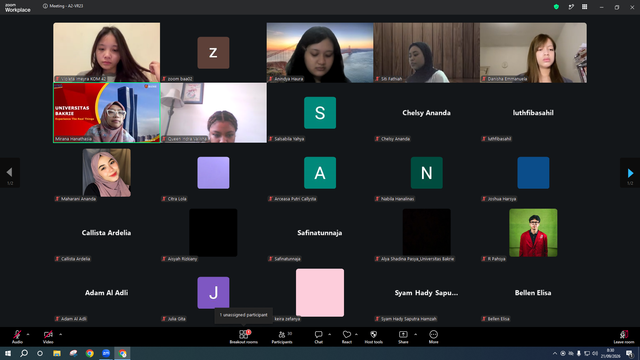Select Siti Fathiah's video tile
Viewport: 640px width, 360px height.
point(427,53)
